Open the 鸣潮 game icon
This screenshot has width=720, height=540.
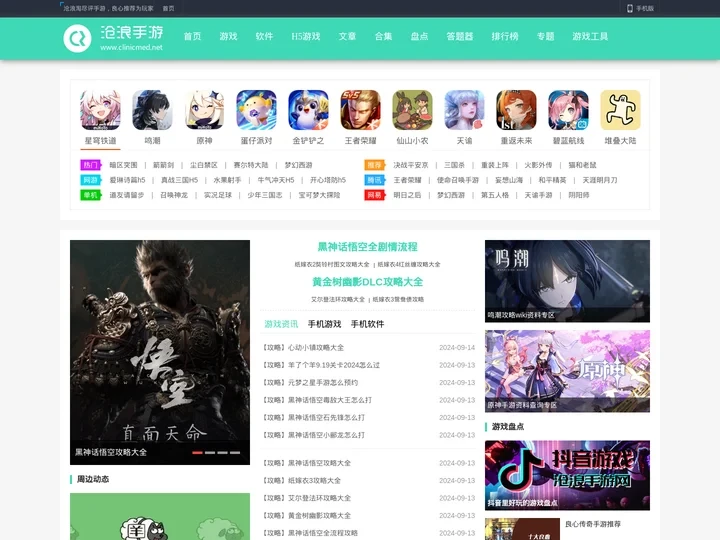coord(152,110)
